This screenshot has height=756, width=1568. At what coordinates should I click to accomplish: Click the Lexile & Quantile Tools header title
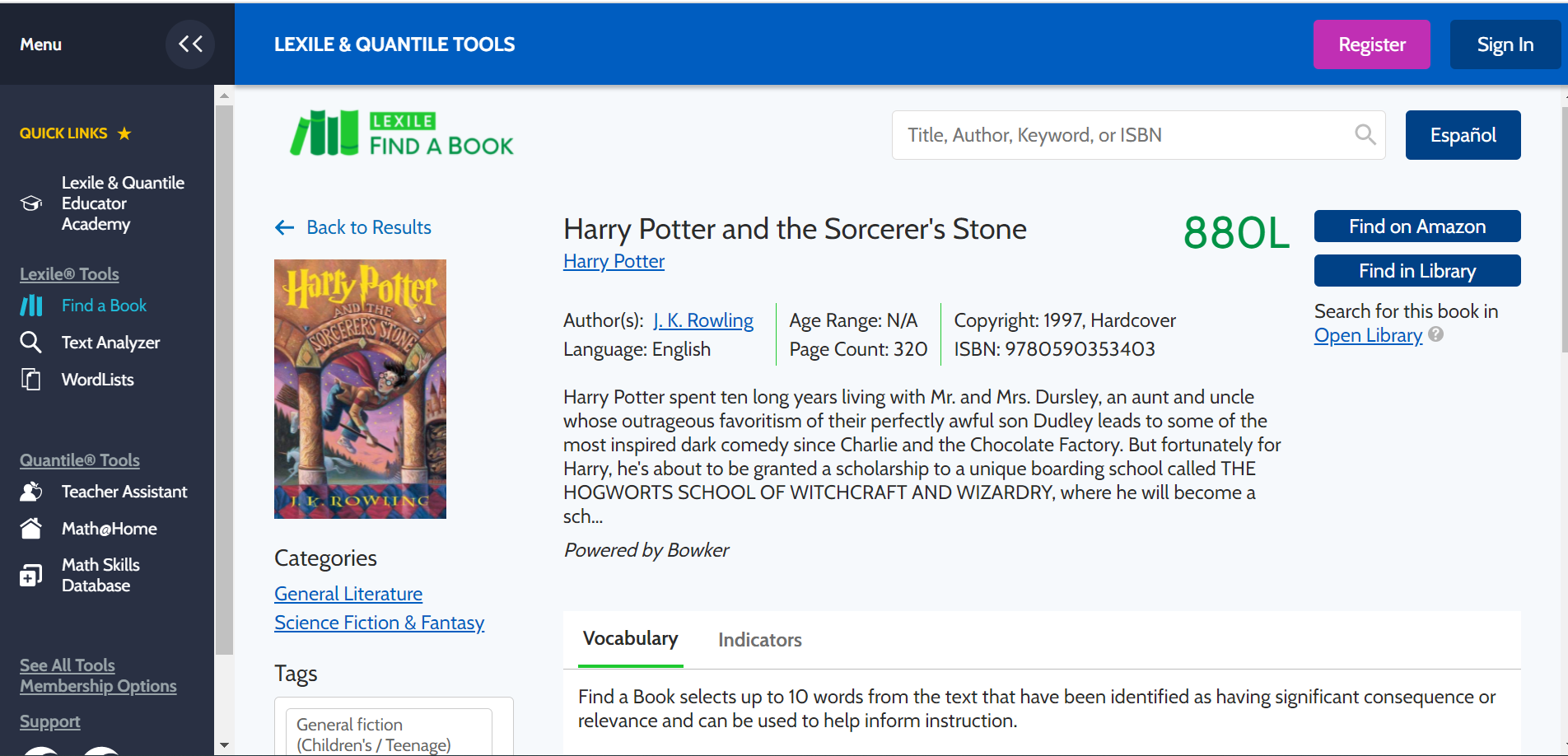click(x=394, y=44)
